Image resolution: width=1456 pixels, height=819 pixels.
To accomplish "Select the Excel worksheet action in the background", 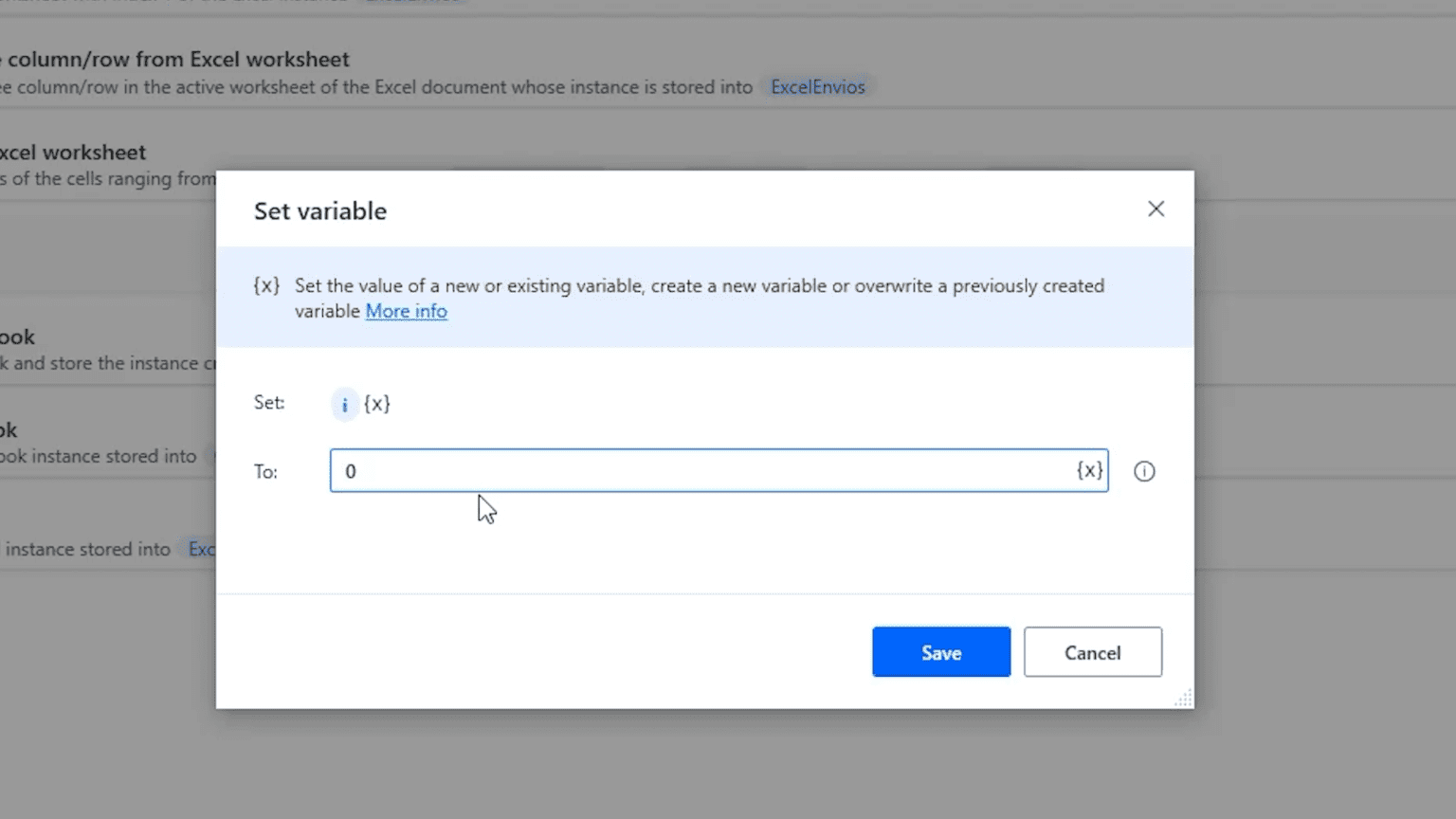I will click(x=73, y=152).
